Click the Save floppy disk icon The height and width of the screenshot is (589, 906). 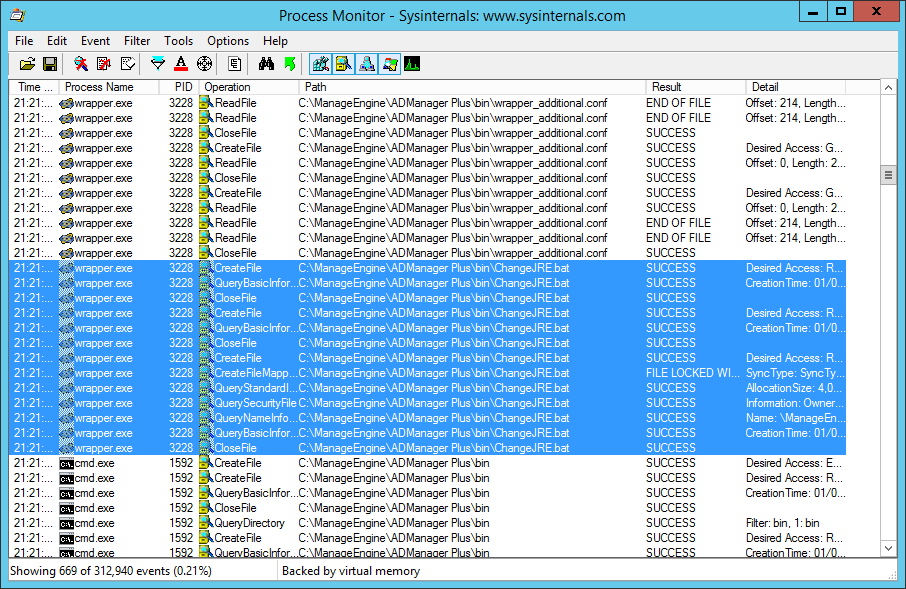tap(50, 64)
